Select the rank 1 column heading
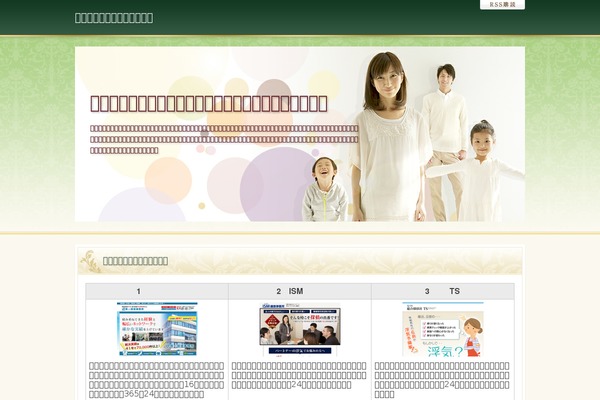 [x=157, y=291]
